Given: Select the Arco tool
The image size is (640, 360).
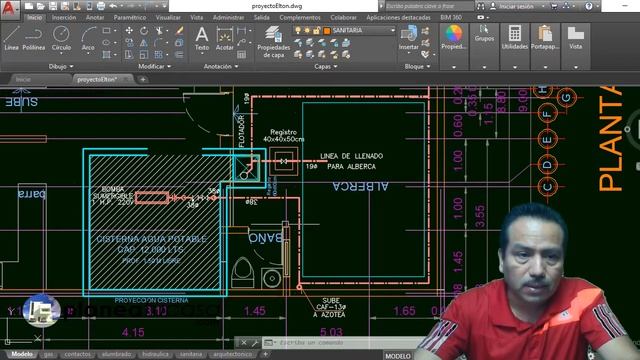Looking at the screenshot, I should (x=88, y=38).
